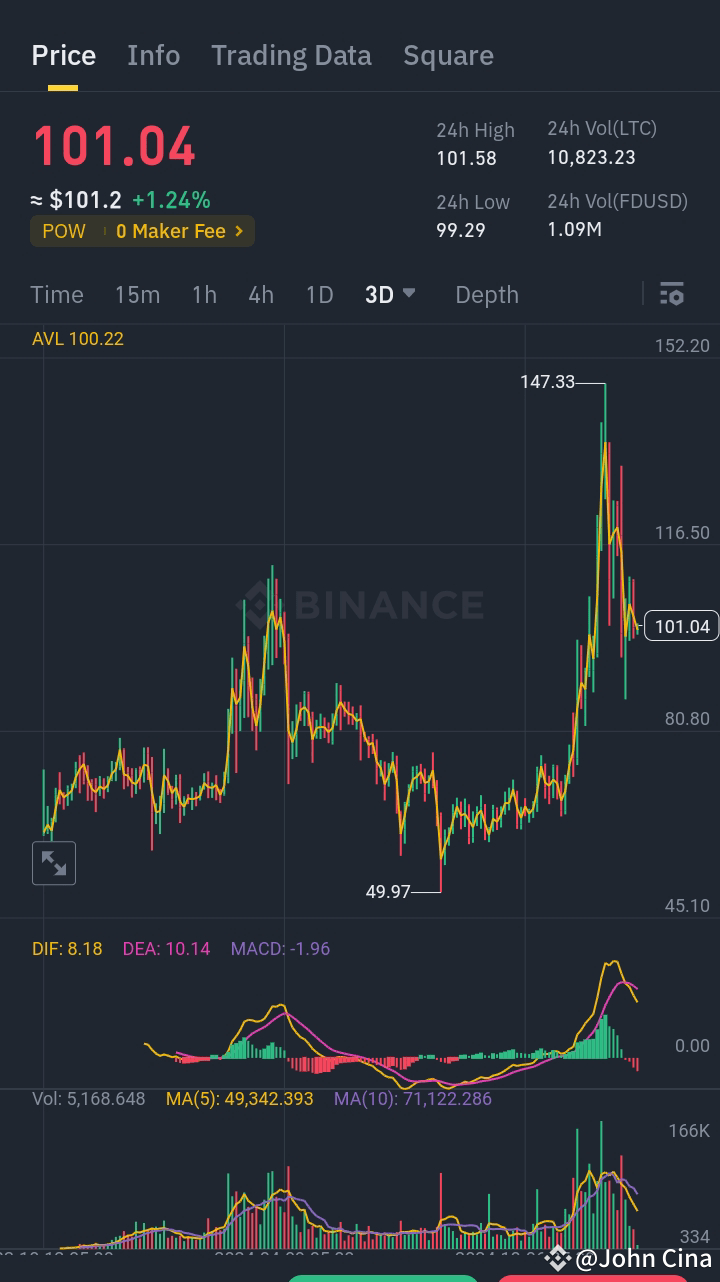Go to the Square tab
The height and width of the screenshot is (1282, 720).
(448, 55)
